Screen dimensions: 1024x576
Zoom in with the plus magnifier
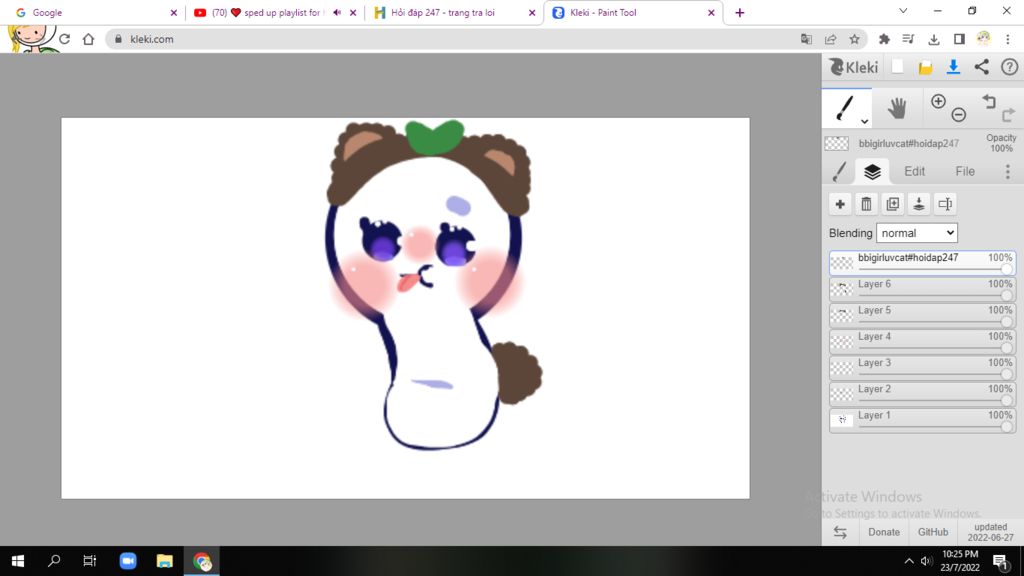click(x=938, y=101)
